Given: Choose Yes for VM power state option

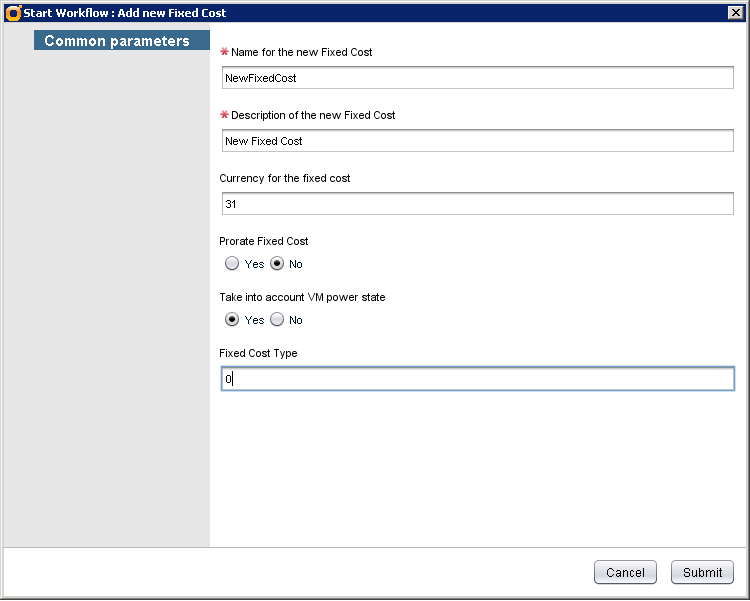Looking at the screenshot, I should coord(232,320).
